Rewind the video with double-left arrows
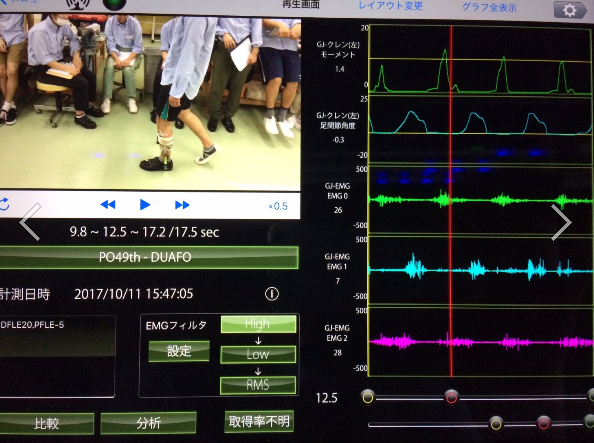This screenshot has height=443, width=594. click(x=108, y=205)
